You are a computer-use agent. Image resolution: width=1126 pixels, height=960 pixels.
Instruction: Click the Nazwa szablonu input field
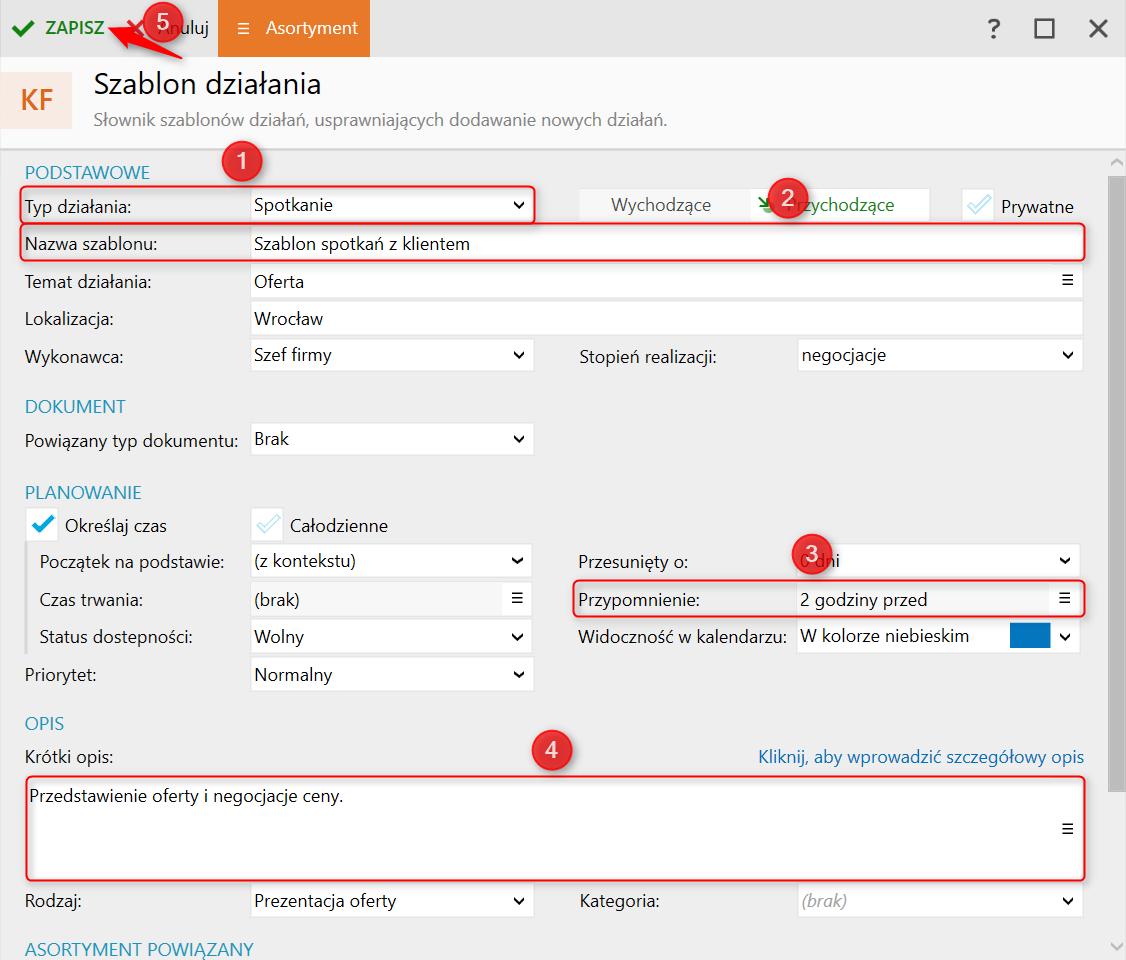[x=666, y=244]
